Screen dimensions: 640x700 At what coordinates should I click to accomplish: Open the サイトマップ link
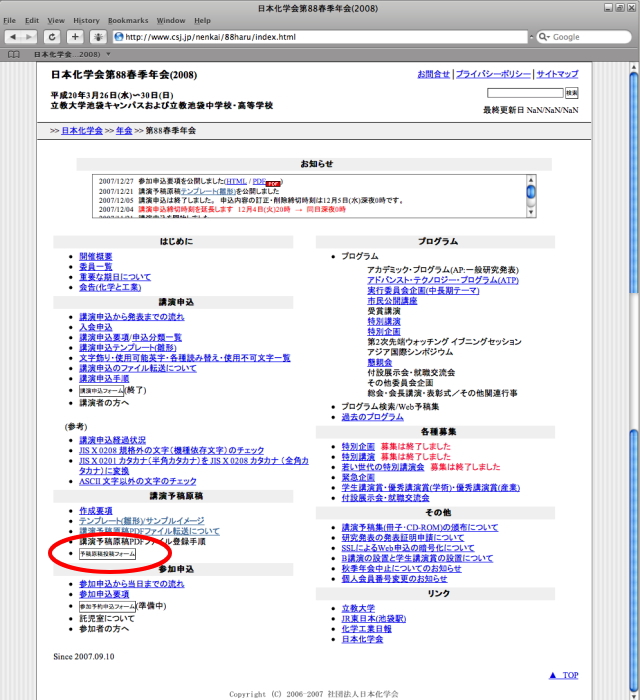click(x=557, y=74)
